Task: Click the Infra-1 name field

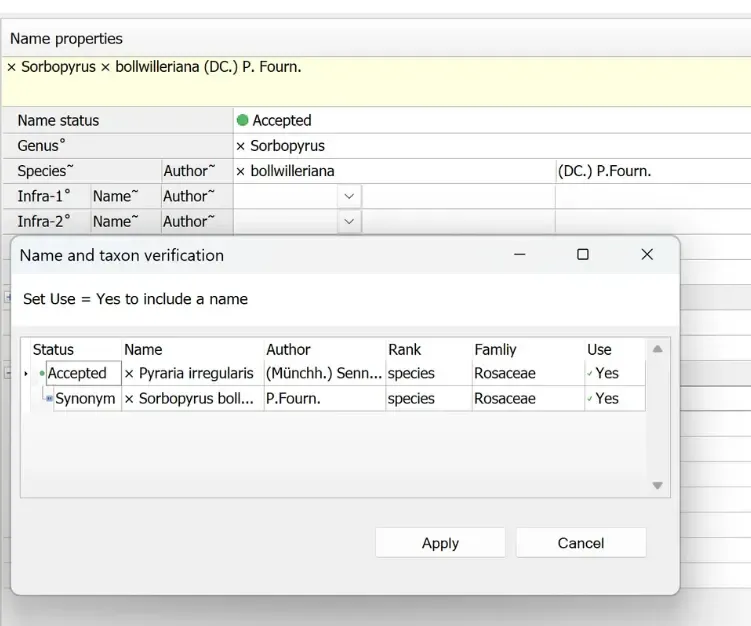Action: 458,196
